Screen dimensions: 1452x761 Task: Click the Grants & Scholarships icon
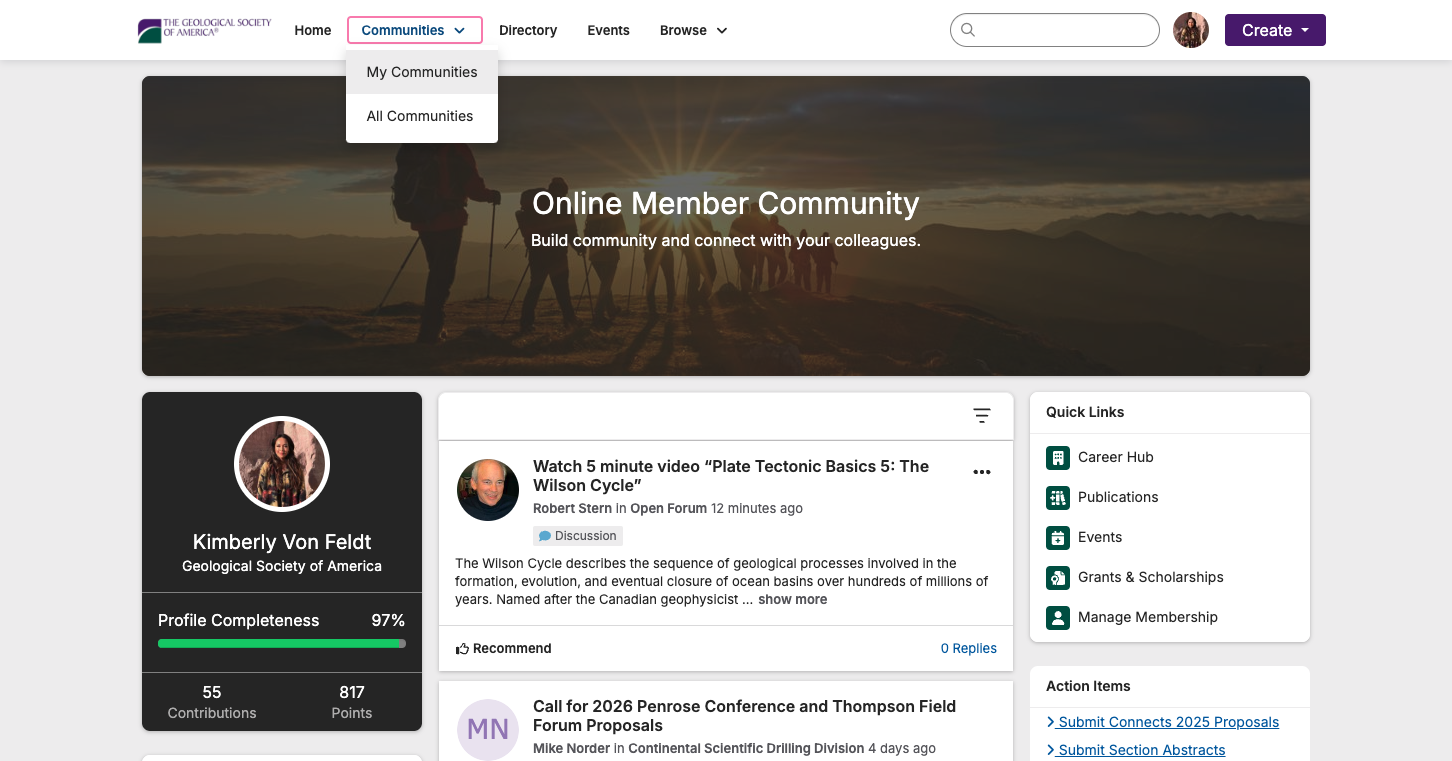tap(1058, 577)
